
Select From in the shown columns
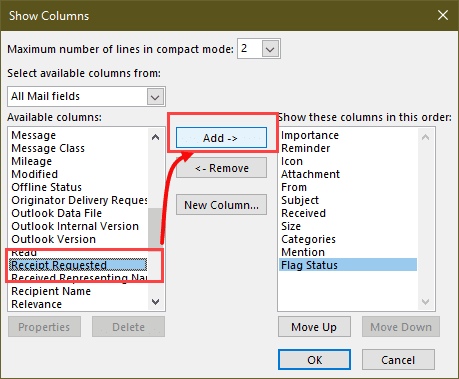point(348,187)
